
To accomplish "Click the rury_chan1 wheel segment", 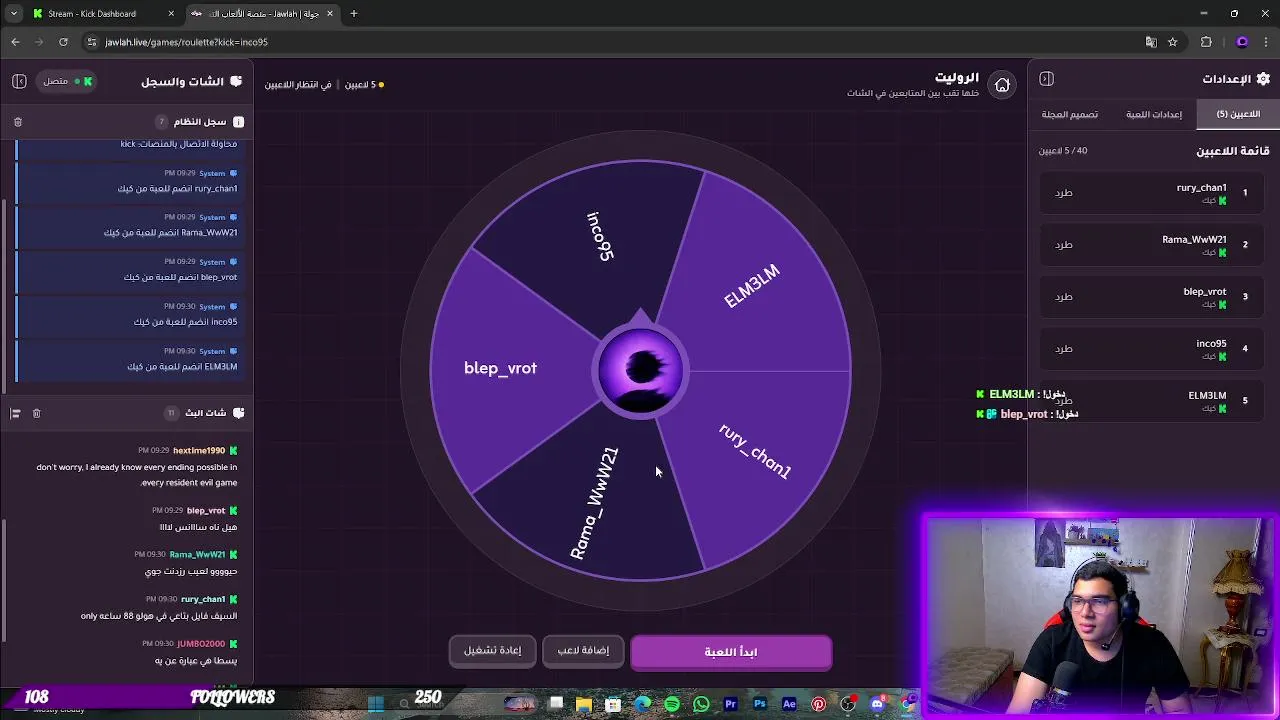I will coord(755,452).
